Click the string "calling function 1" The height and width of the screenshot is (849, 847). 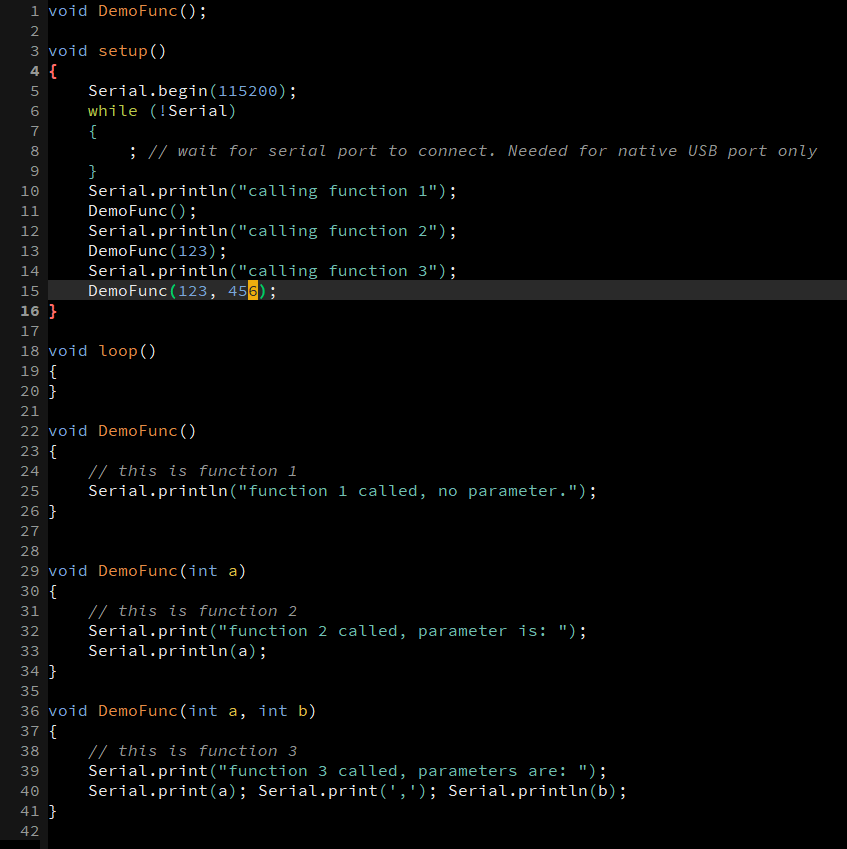(338, 191)
